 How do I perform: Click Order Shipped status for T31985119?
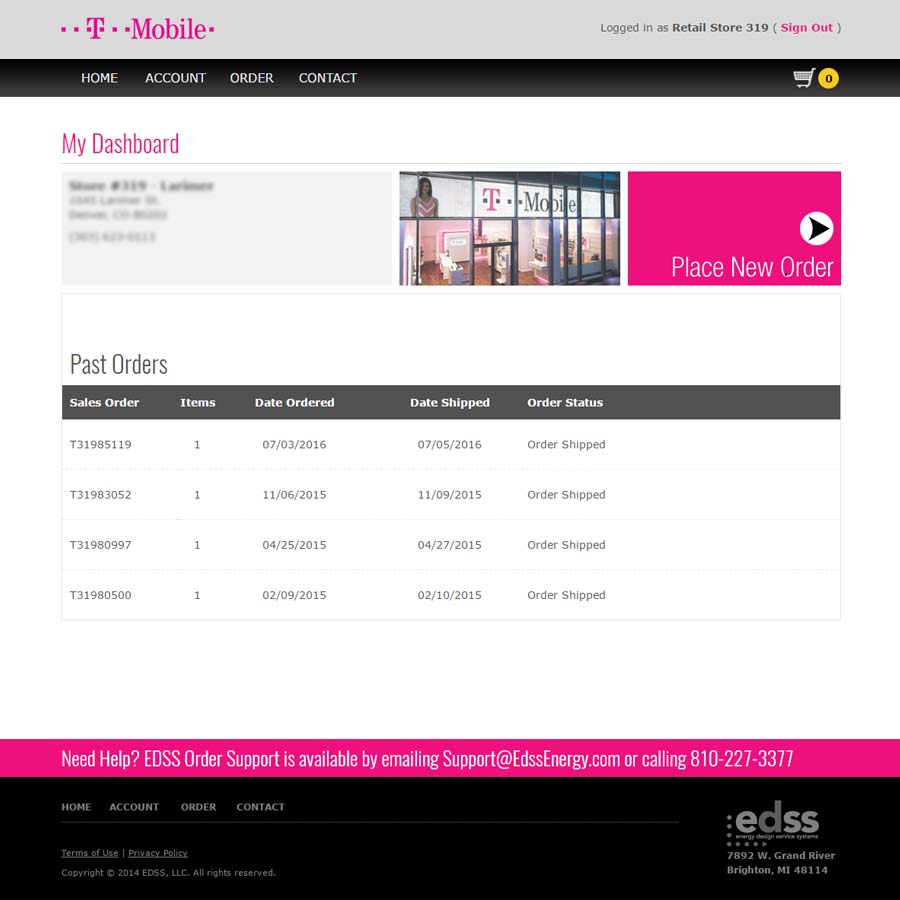coord(567,445)
